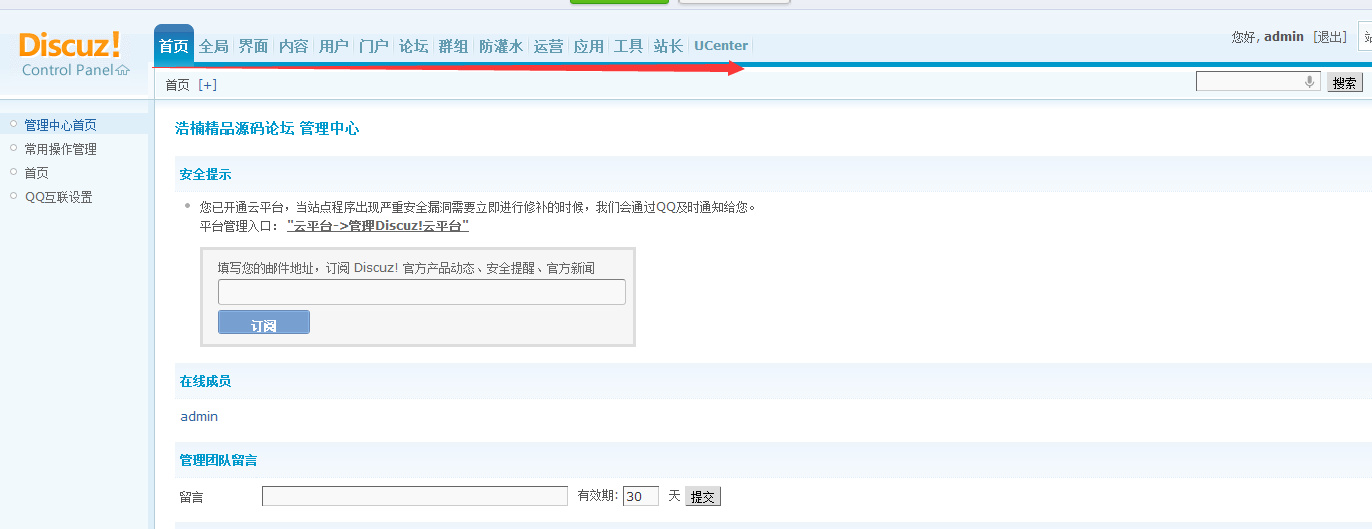This screenshot has height=529, width=1372.
Task: Open the 云平台->管理Discuz!云平台 link
Action: point(378,226)
